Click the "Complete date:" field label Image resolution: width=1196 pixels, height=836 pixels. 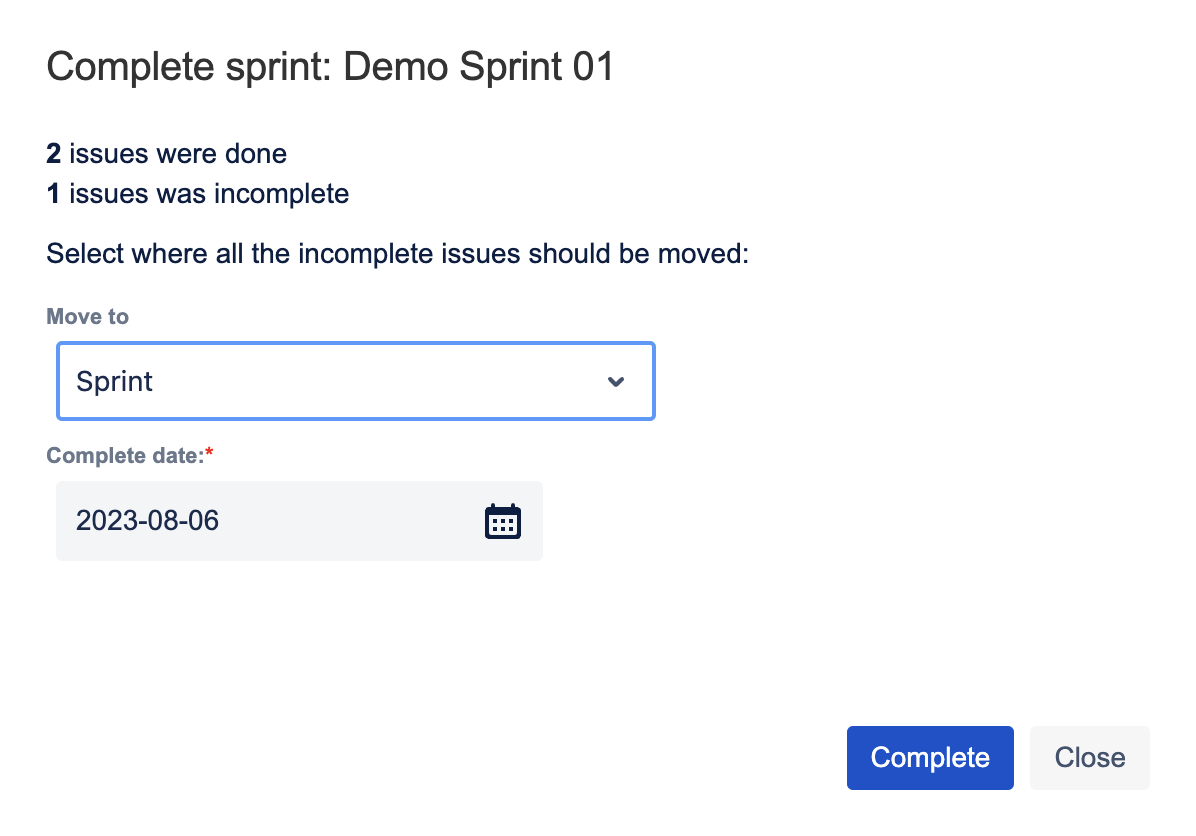(125, 456)
